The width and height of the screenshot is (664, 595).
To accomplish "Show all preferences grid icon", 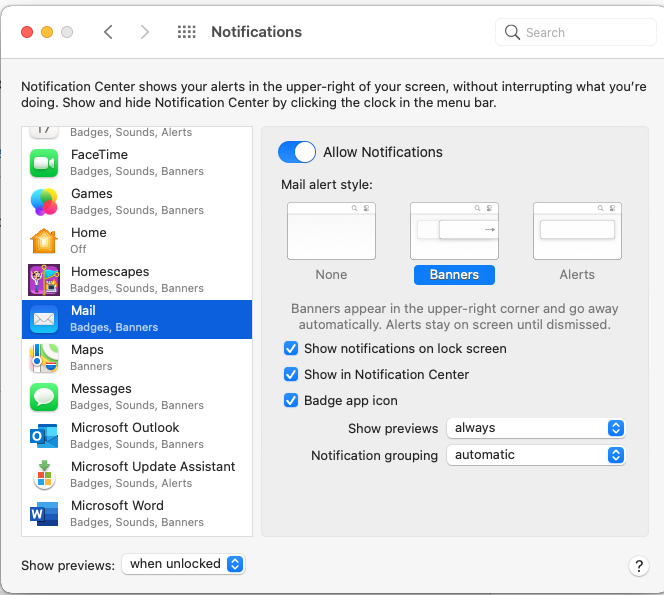I will click(x=186, y=32).
